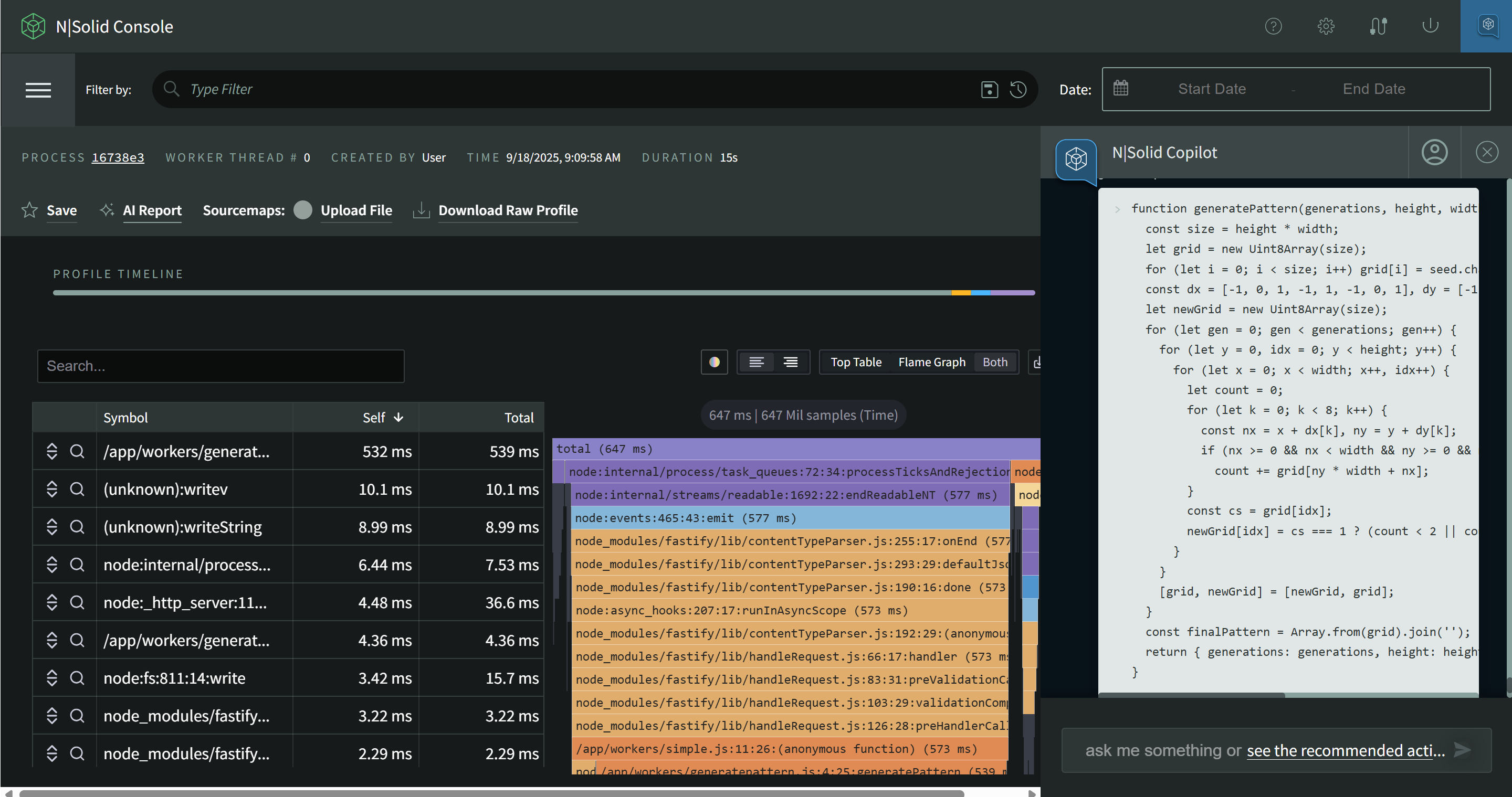Open the filter history clock icon
1512x797 pixels.
(1018, 89)
